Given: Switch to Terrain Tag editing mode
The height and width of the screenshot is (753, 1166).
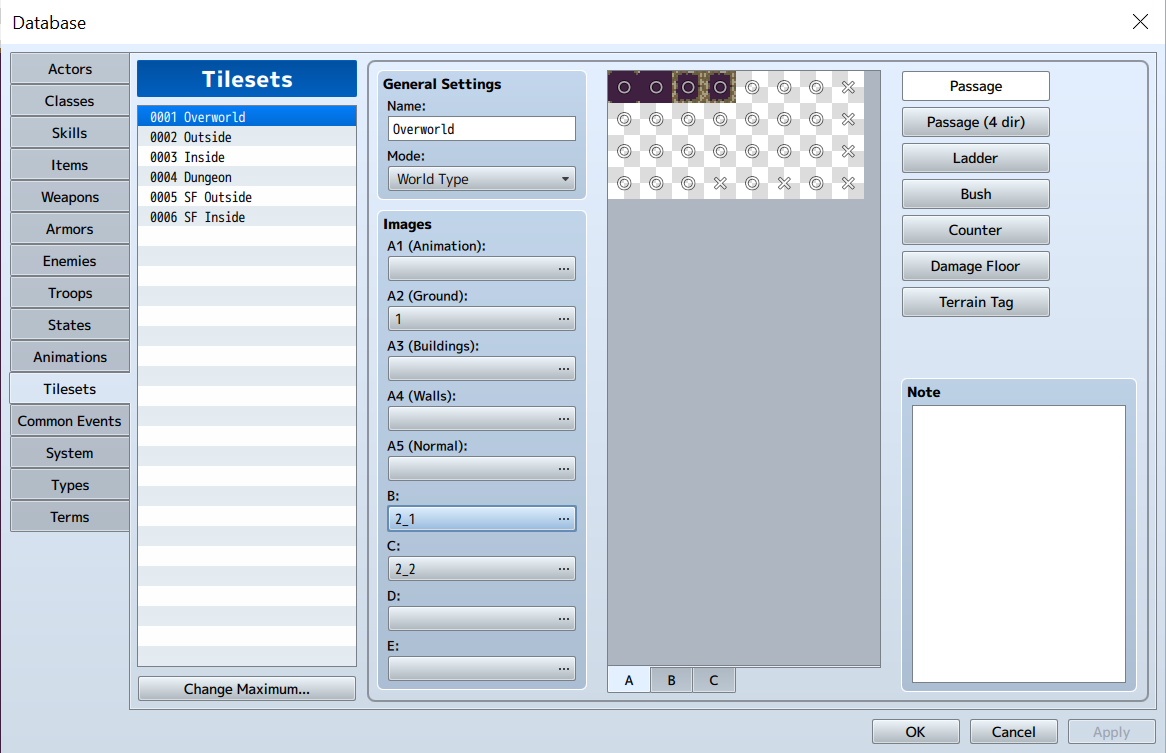Looking at the screenshot, I should (x=975, y=301).
